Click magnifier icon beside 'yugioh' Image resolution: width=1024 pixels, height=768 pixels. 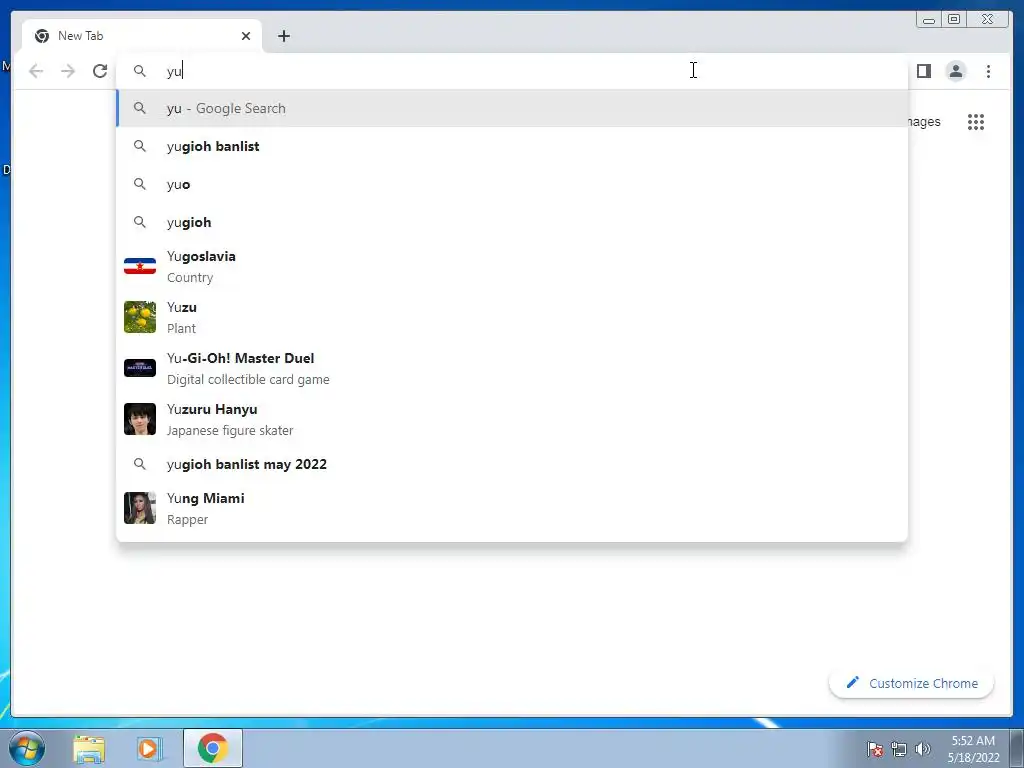tap(140, 222)
